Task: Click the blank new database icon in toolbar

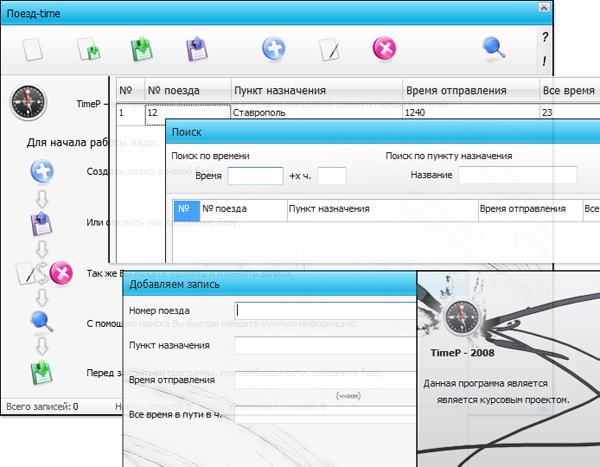Action: (x=32, y=49)
